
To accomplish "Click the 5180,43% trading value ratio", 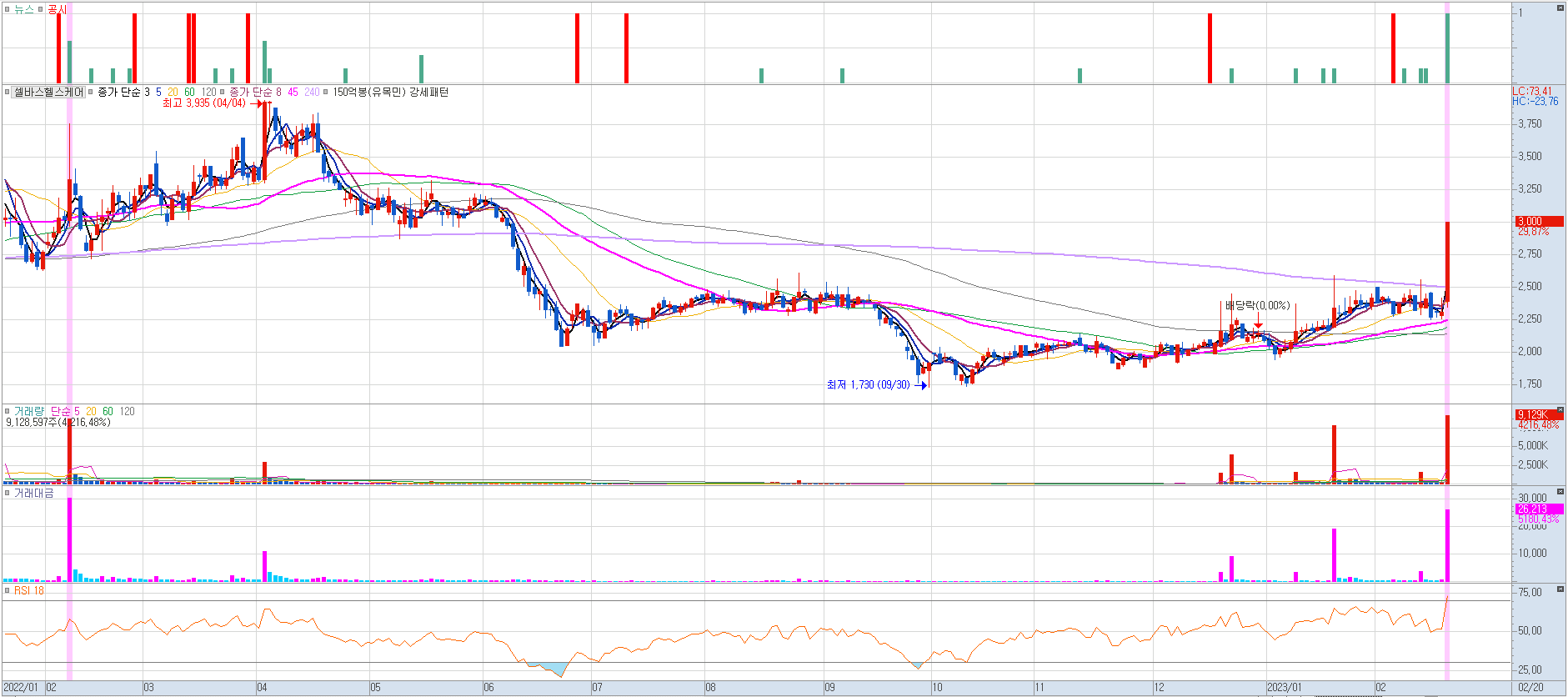I will click(1538, 519).
